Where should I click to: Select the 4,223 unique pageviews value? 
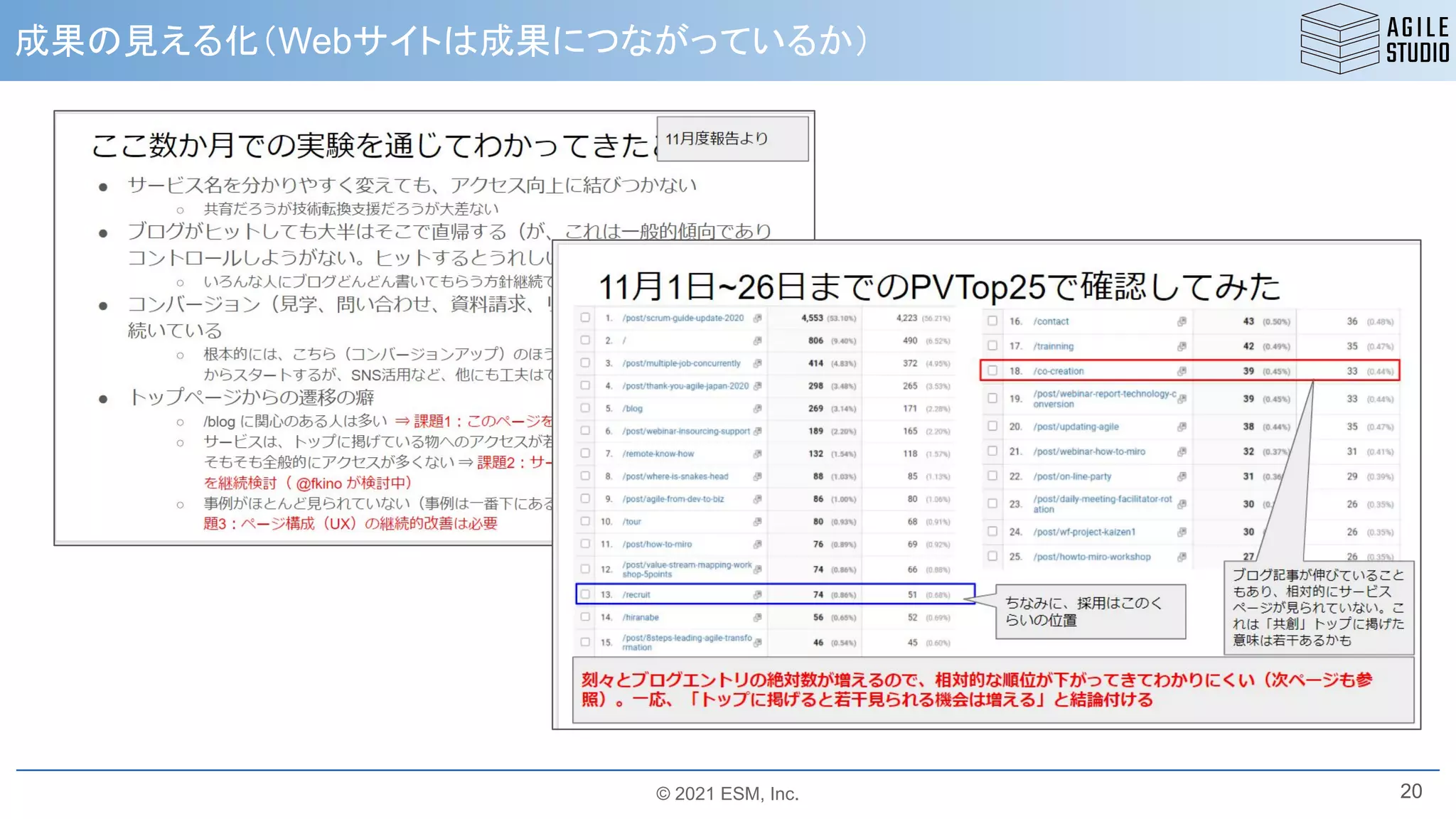tap(906, 318)
